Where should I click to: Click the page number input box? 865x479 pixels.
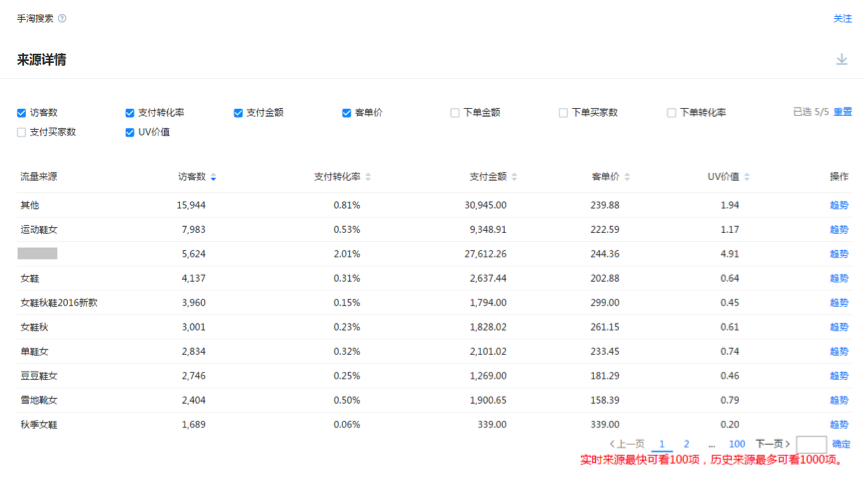point(811,444)
